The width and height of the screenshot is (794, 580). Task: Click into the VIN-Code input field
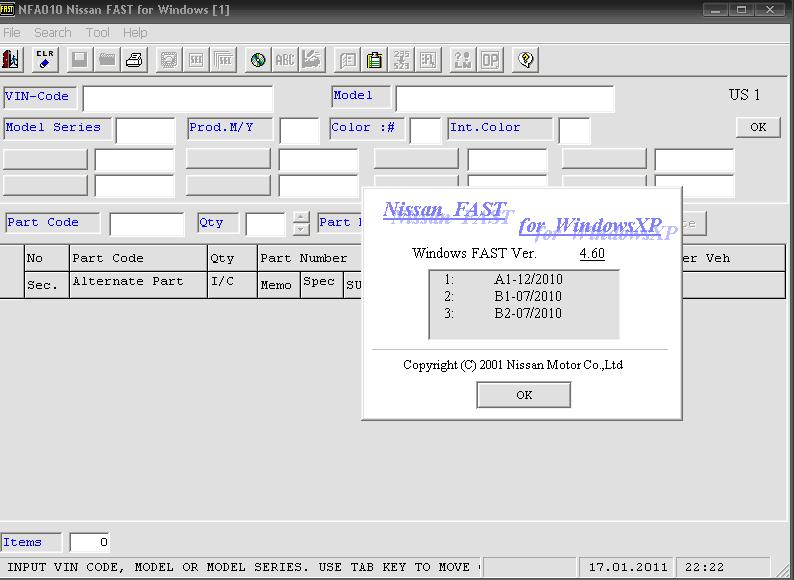point(178,98)
